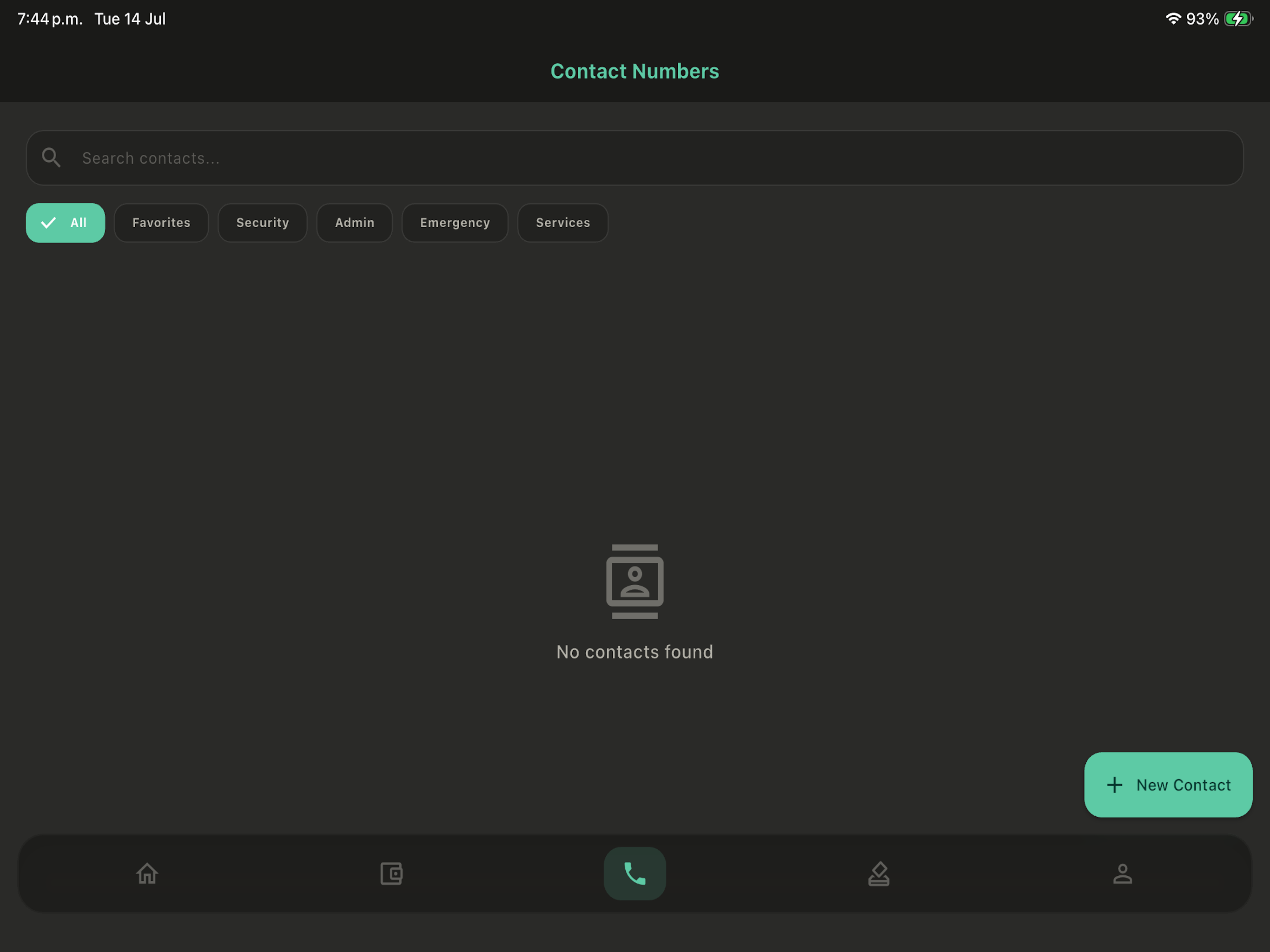Filter contacts by Services

pos(562,223)
